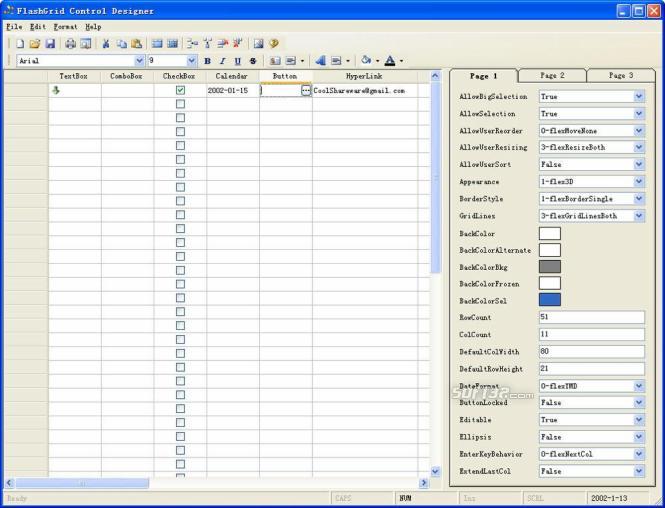The height and width of the screenshot is (508, 665).
Task: Select the 2002-01-15 calendar cell
Action: (233, 90)
